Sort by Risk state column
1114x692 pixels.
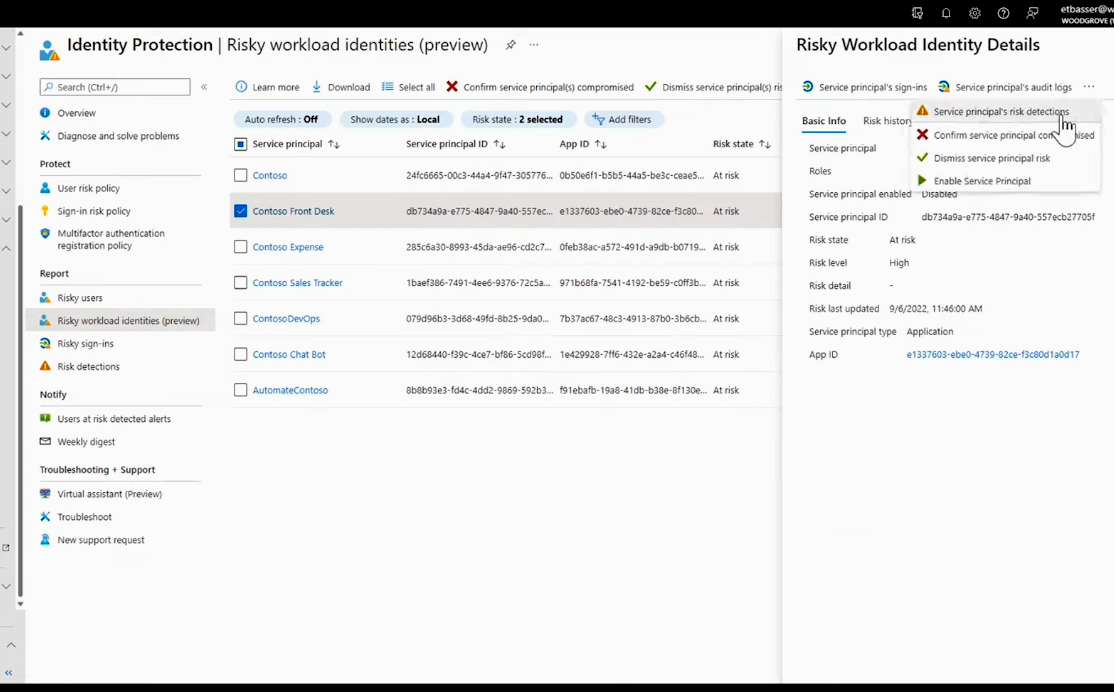742,144
